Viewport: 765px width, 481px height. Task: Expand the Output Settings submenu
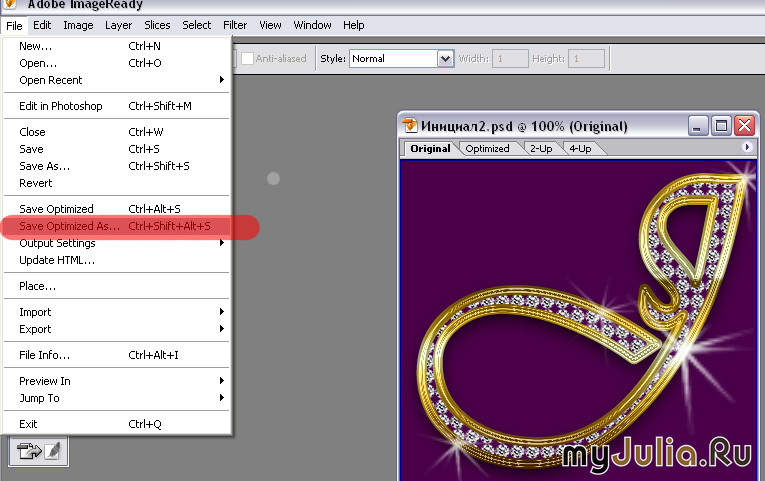116,243
